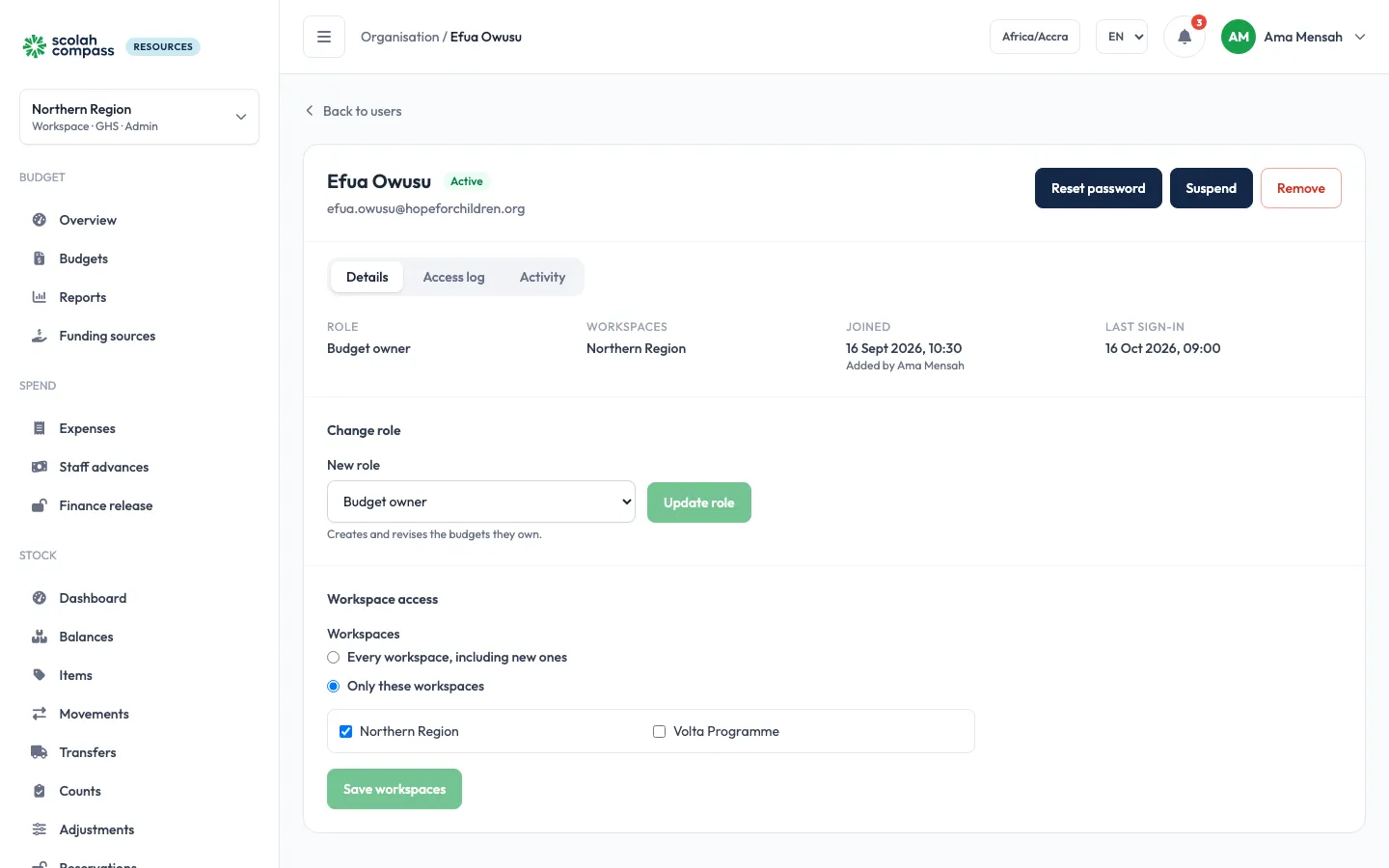Click the Staff advances cash icon
Image resolution: width=1389 pixels, height=868 pixels.
tap(40, 467)
